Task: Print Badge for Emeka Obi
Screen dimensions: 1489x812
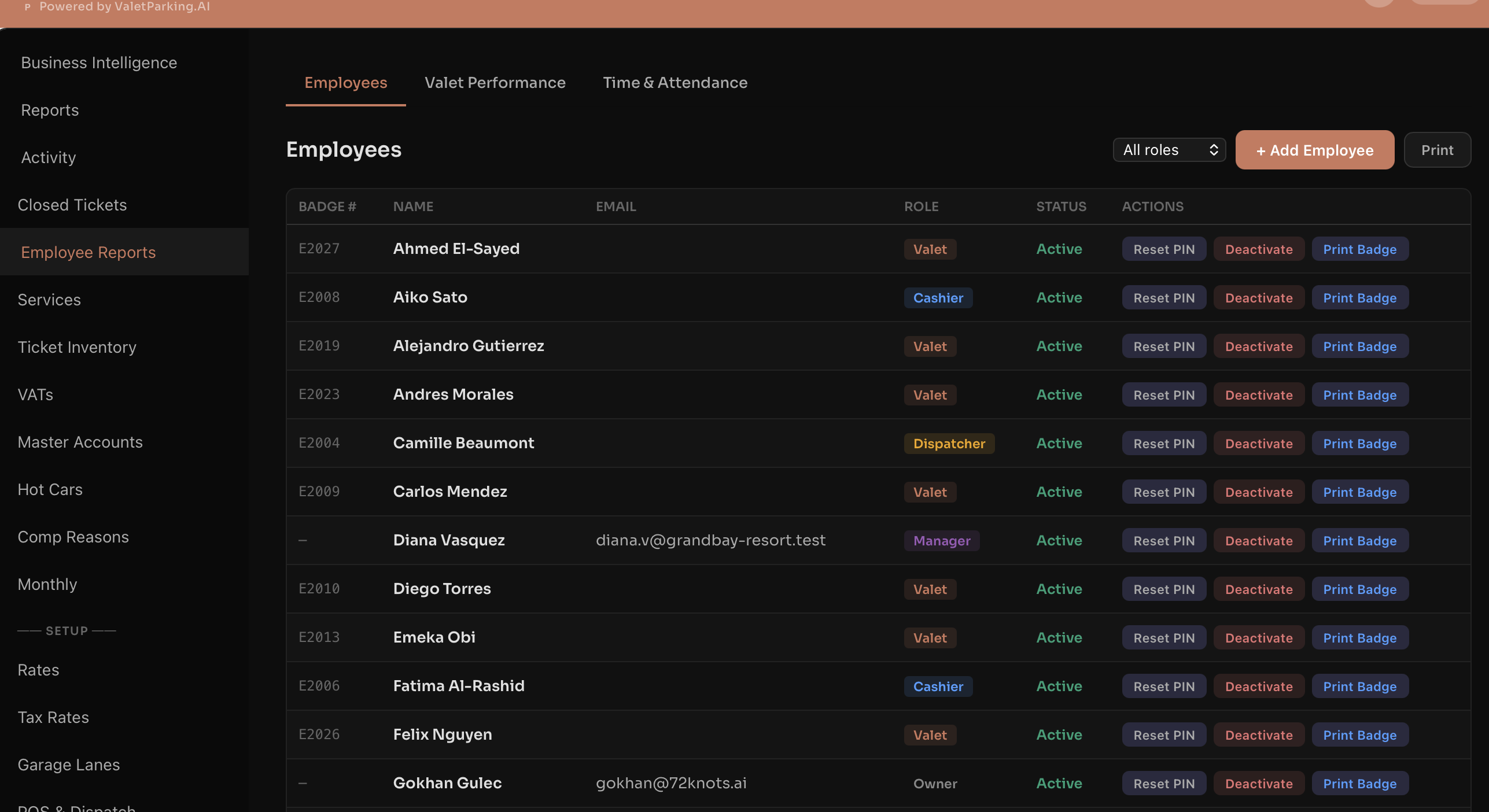Action: 1360,637
